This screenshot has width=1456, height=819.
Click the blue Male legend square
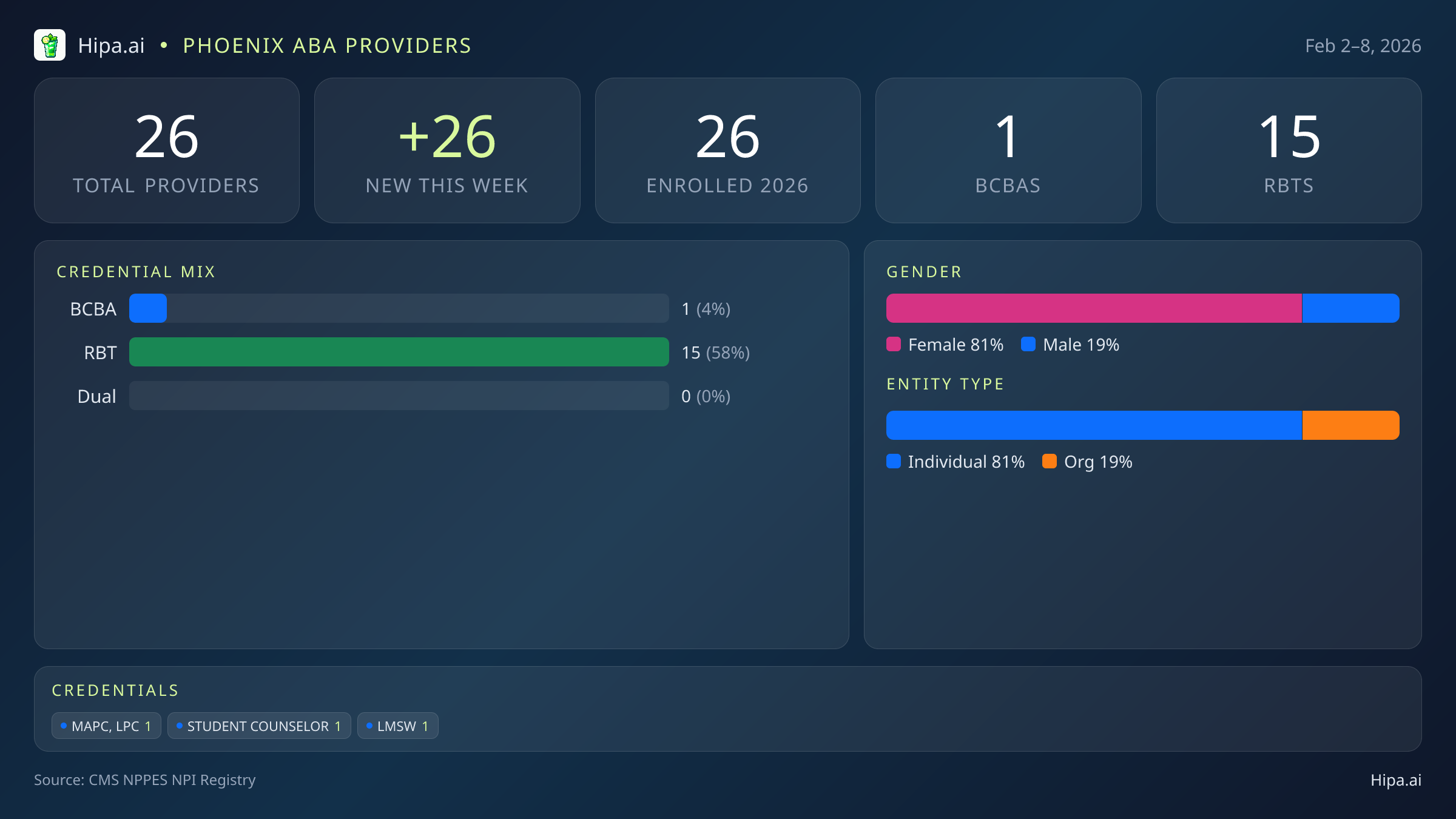point(1028,345)
